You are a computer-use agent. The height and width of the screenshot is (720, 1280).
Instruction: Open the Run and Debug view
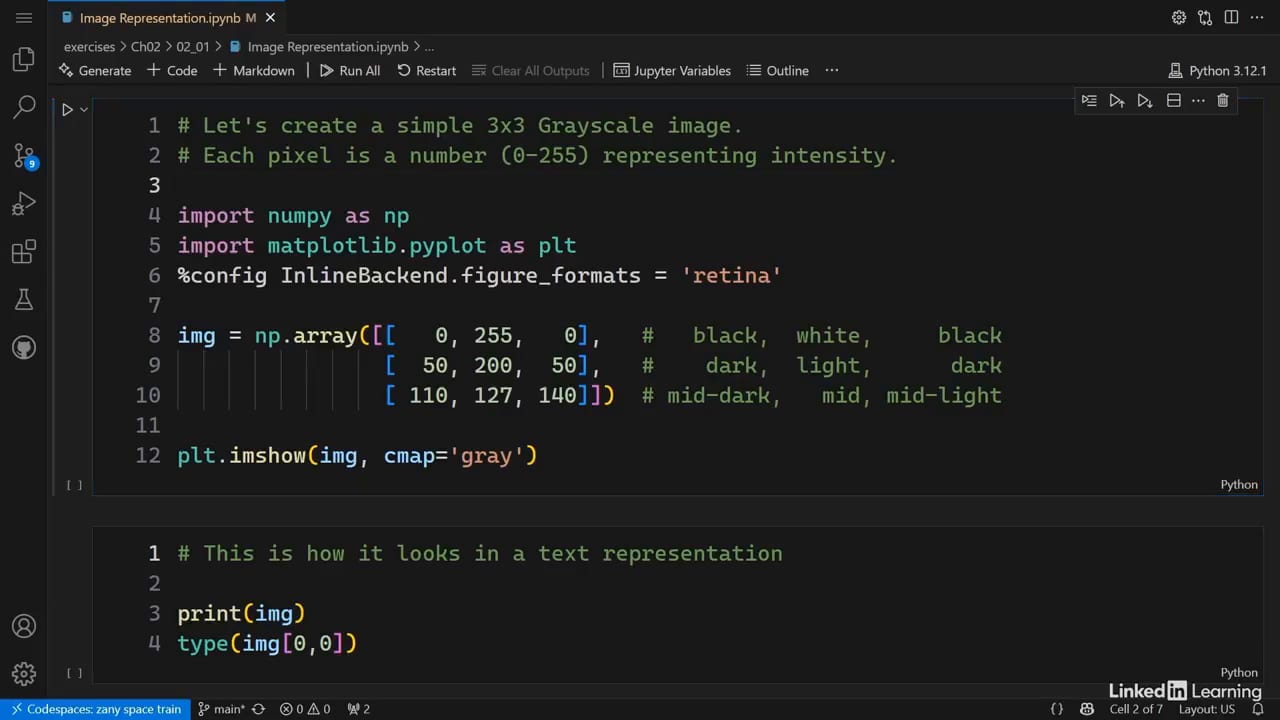[24, 204]
